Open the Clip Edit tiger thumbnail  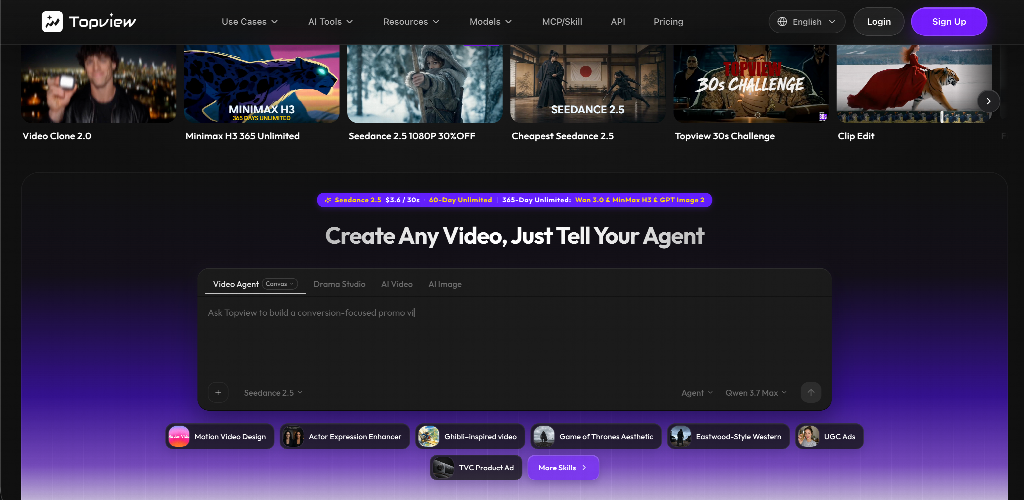pos(914,84)
